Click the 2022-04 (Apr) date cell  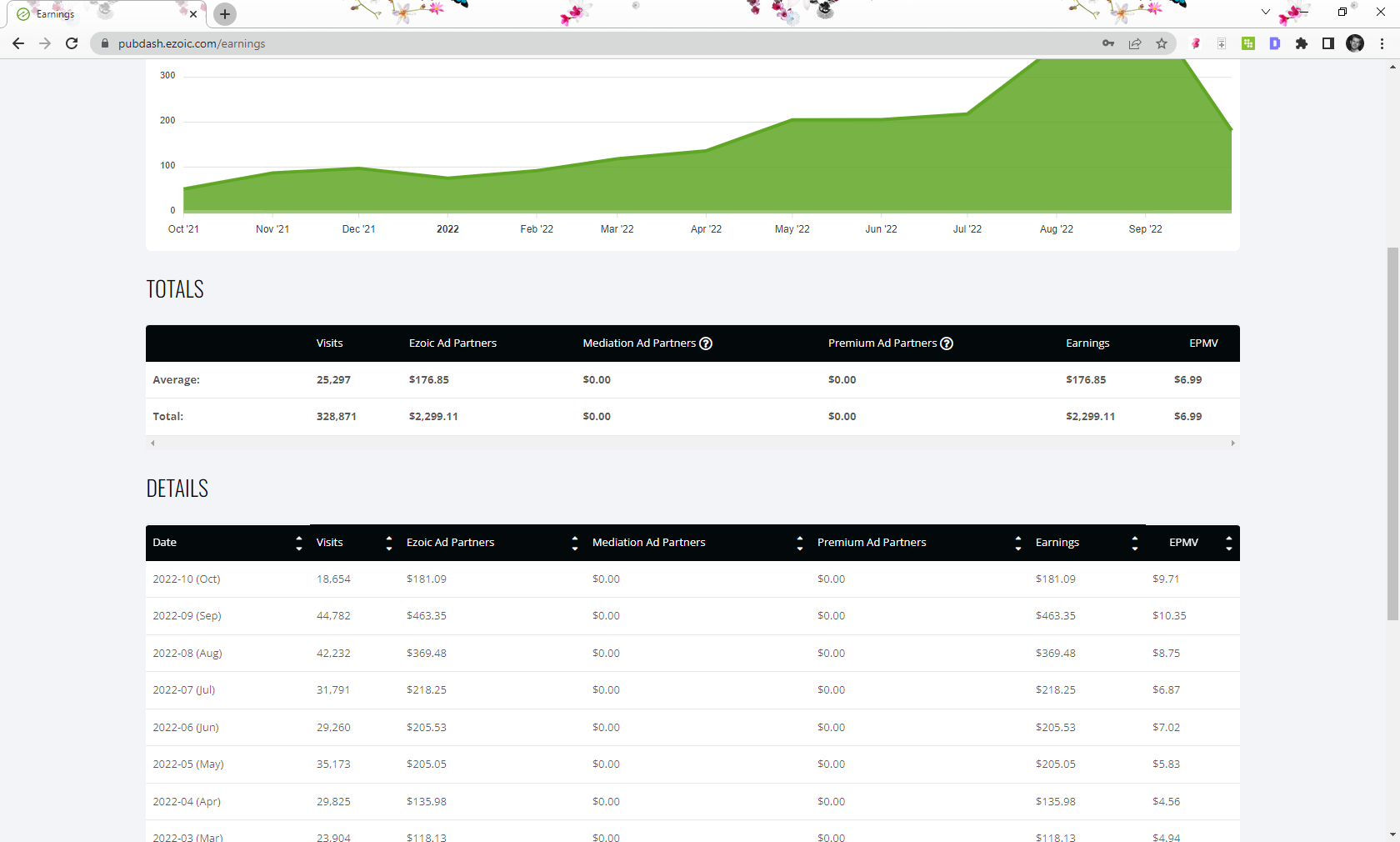[187, 802]
